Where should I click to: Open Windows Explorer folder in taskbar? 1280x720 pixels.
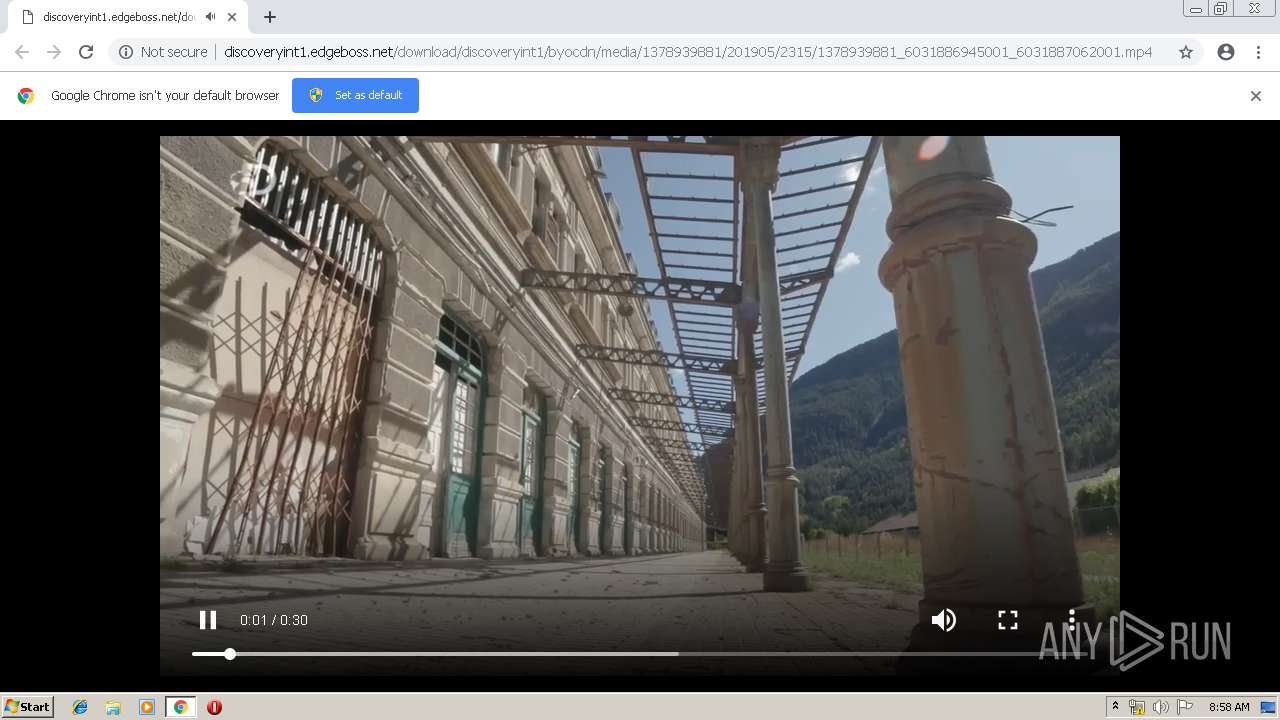pos(113,707)
